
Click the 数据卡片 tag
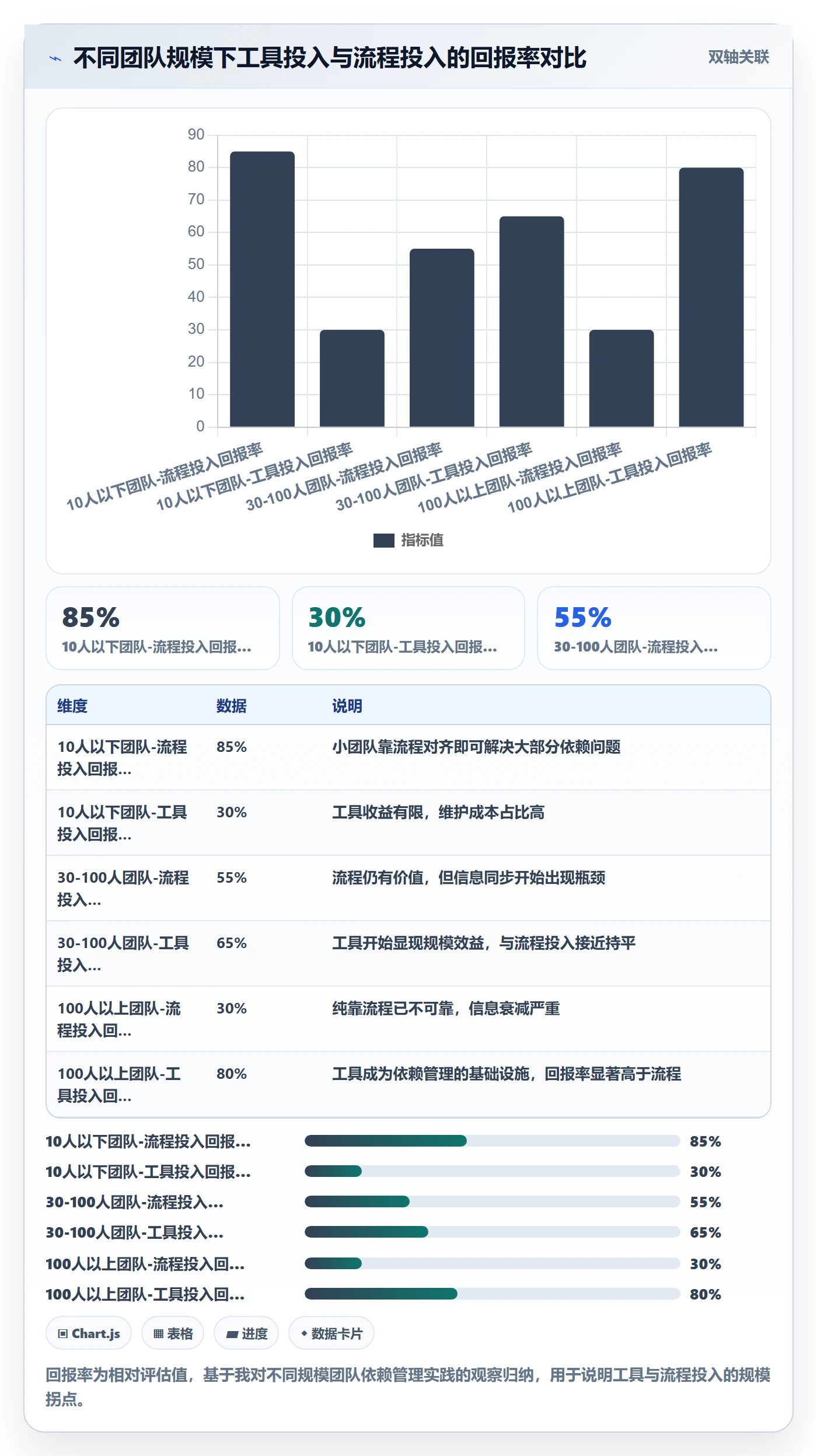click(x=331, y=1333)
